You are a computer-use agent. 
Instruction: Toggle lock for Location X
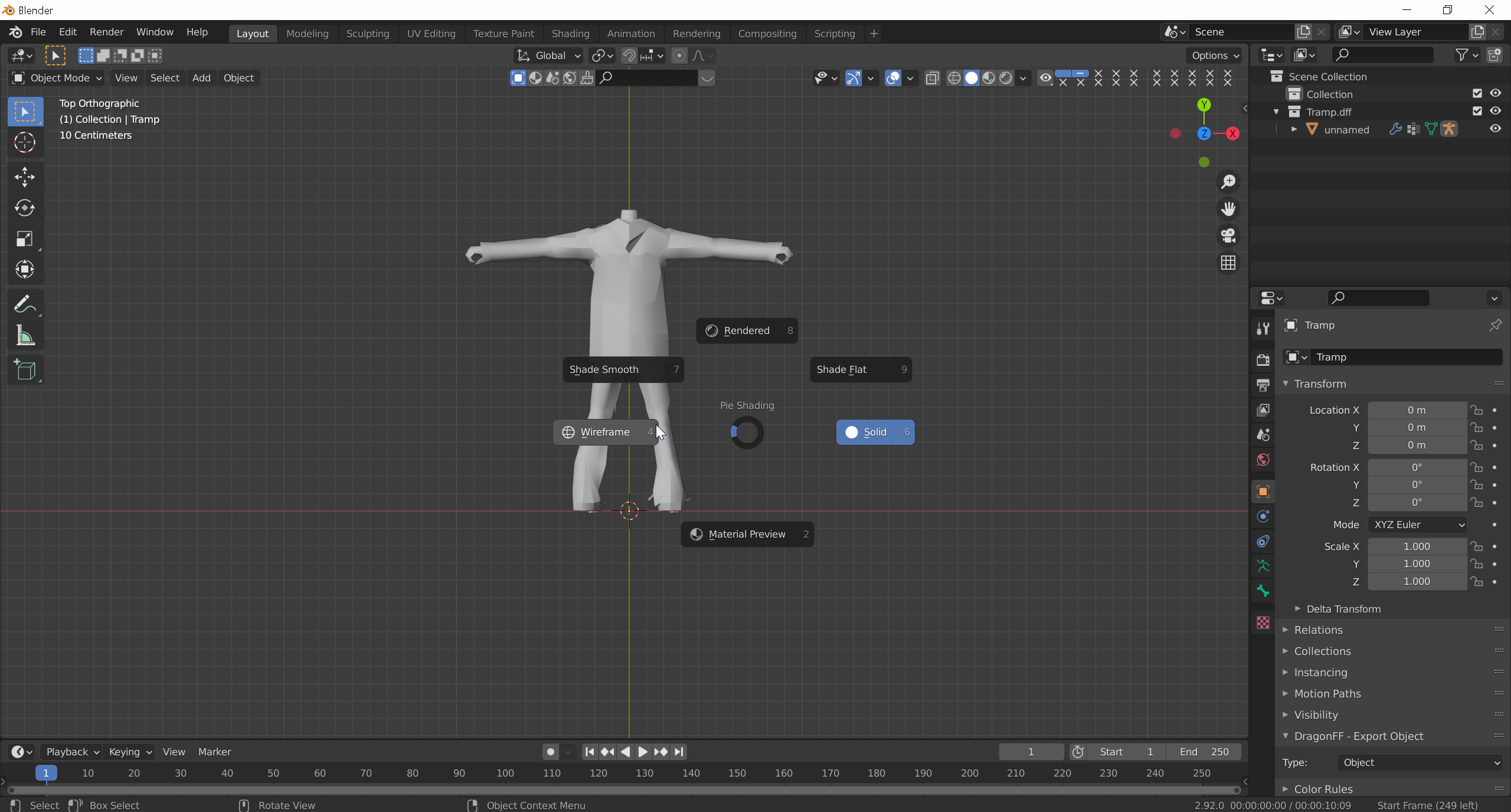[x=1476, y=410]
